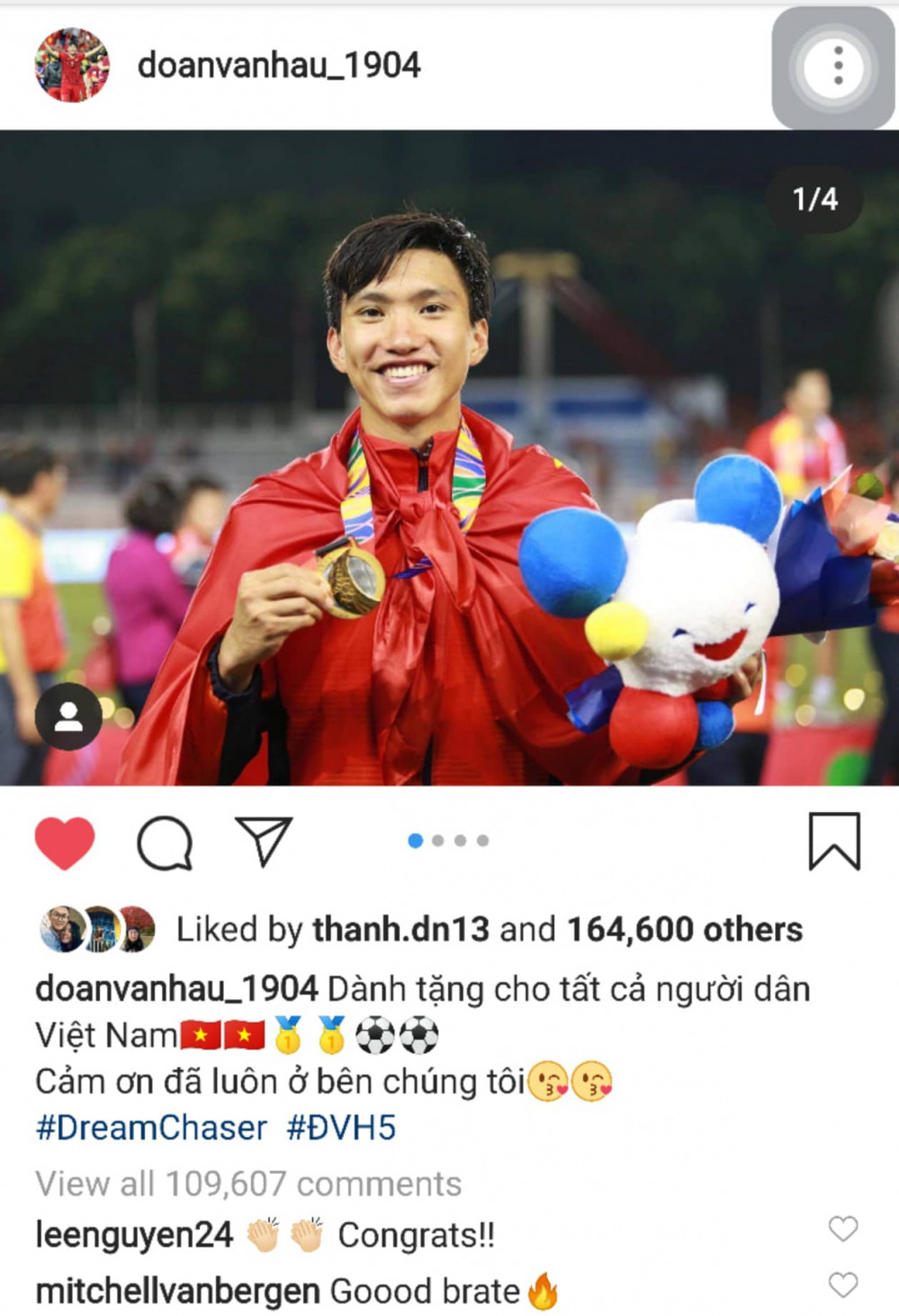899x1316 pixels.
Task: Open thanh.dn13 liker profile
Action: (x=401, y=929)
